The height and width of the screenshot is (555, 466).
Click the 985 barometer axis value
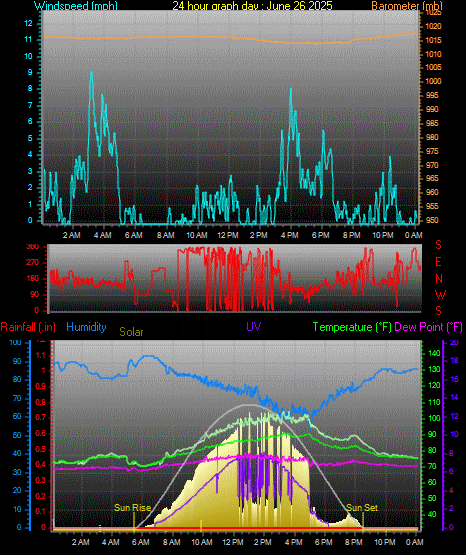432,124
